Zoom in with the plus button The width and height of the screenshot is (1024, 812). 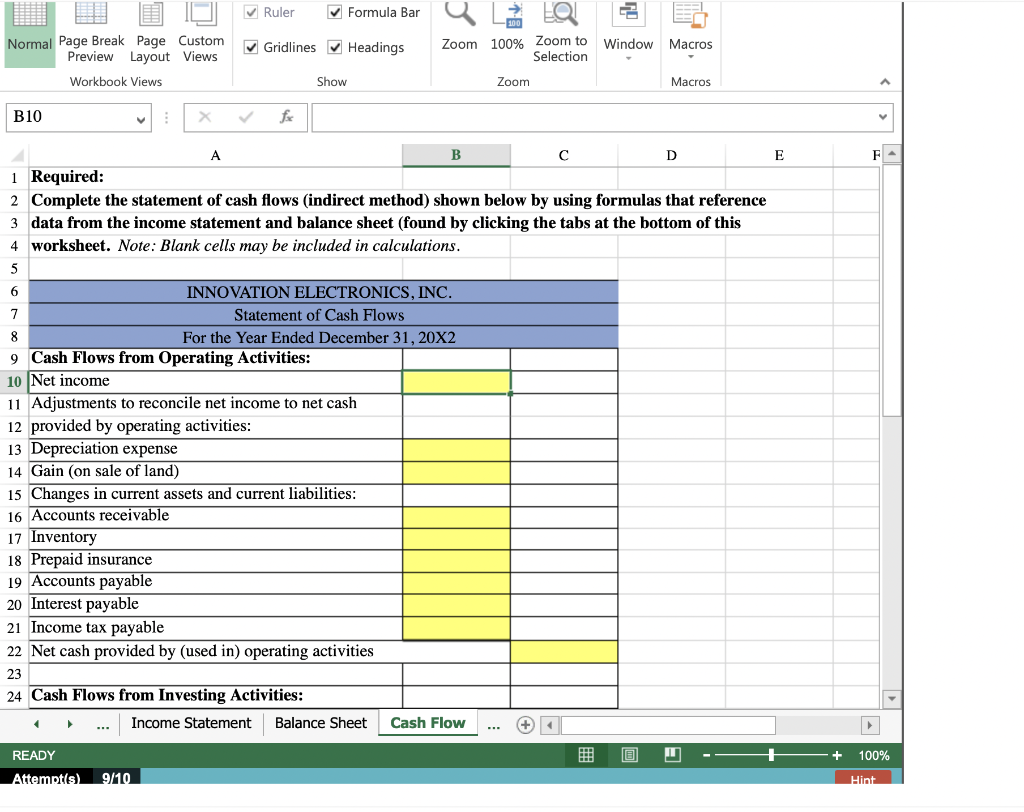(837, 756)
